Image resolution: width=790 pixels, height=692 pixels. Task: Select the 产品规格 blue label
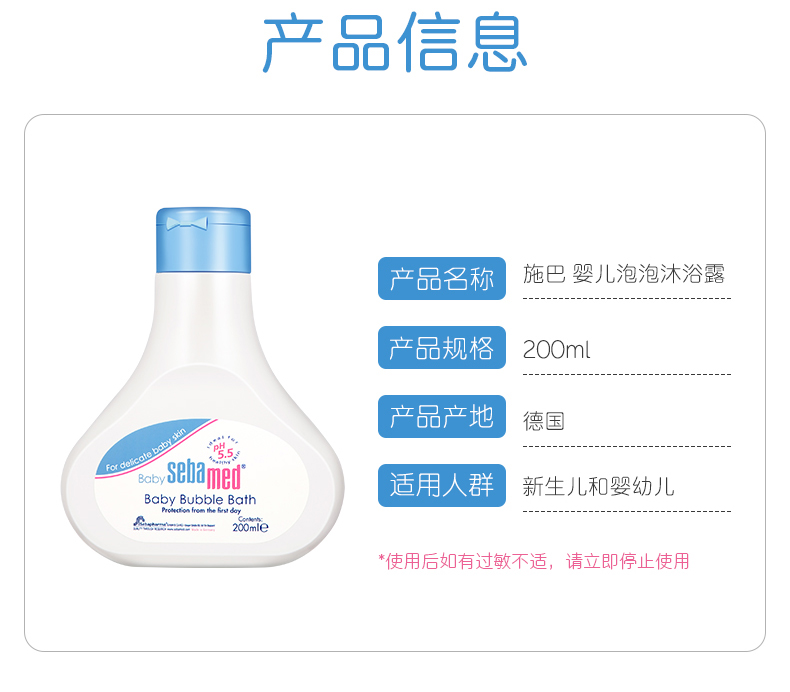point(441,347)
